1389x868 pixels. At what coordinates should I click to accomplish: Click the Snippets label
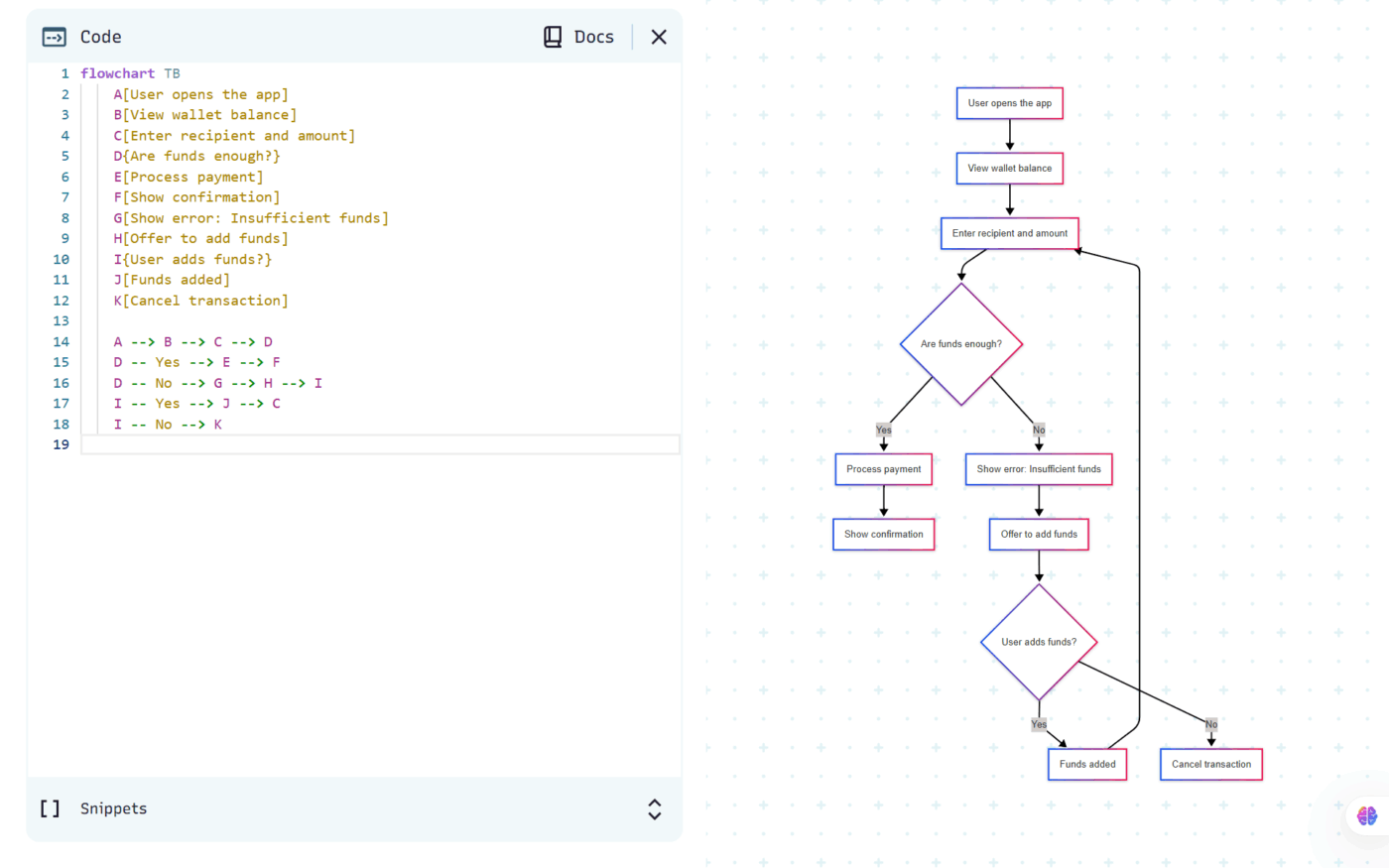113,808
